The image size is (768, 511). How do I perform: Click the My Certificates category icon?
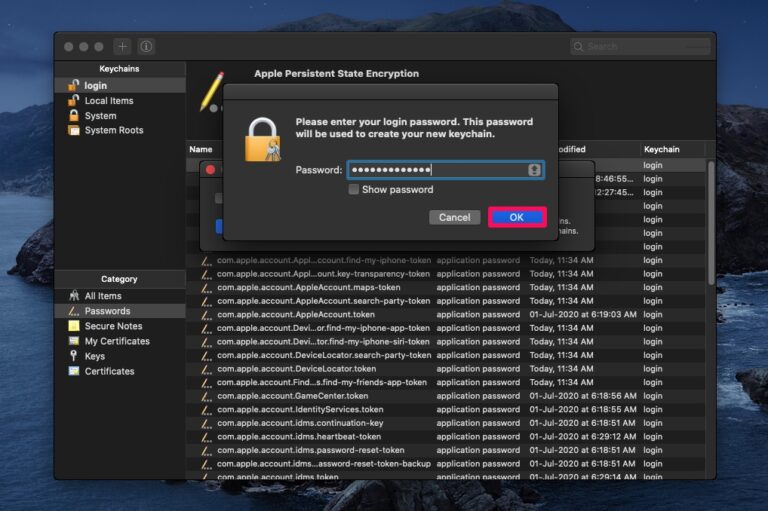(x=74, y=341)
